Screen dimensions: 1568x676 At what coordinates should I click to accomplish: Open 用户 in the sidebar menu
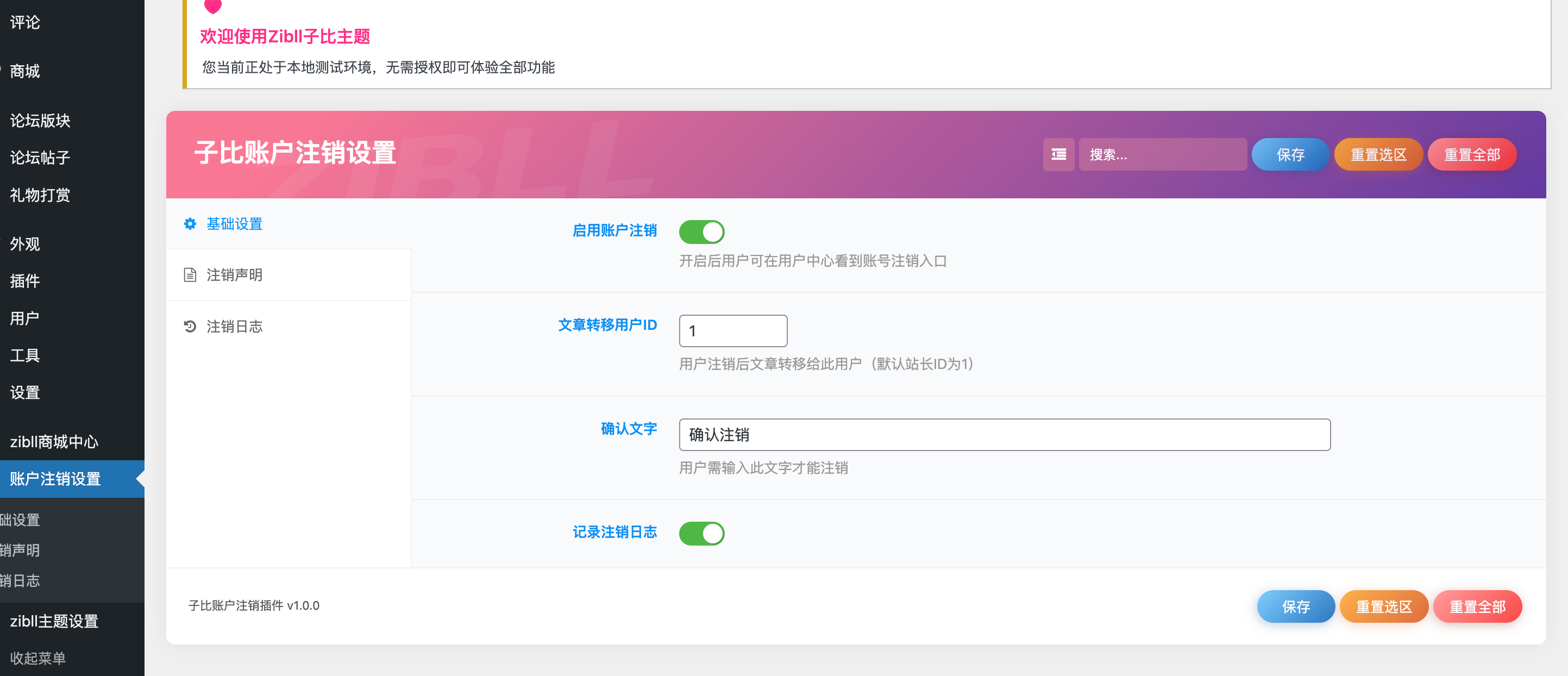pos(23,318)
